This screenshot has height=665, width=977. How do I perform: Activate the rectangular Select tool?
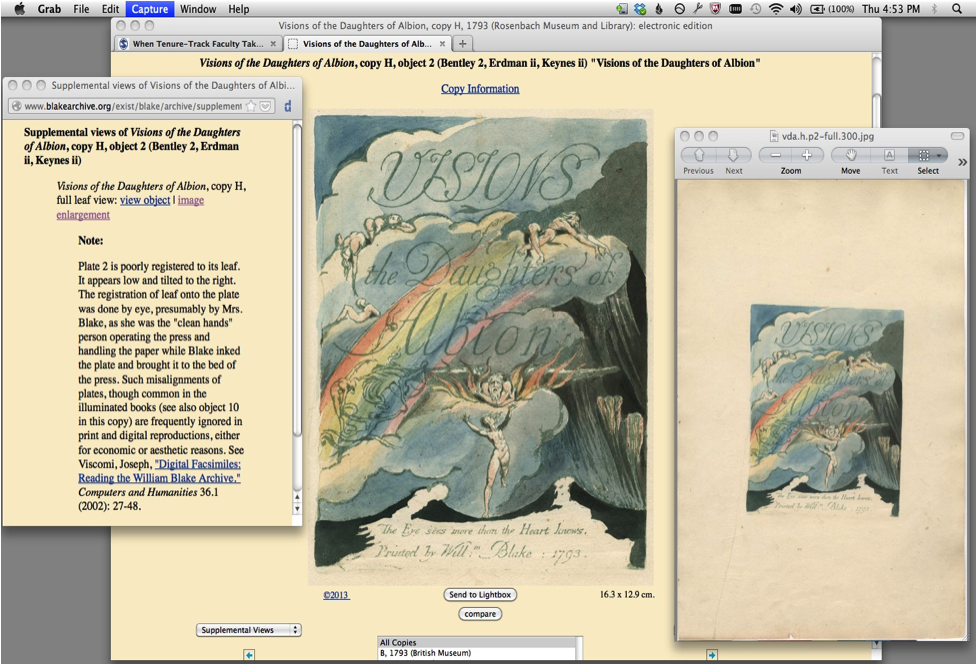point(923,155)
